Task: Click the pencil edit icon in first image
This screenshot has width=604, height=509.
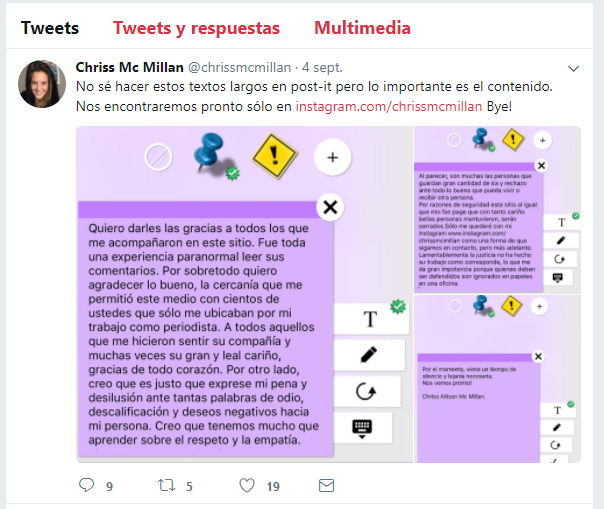Action: [369, 355]
